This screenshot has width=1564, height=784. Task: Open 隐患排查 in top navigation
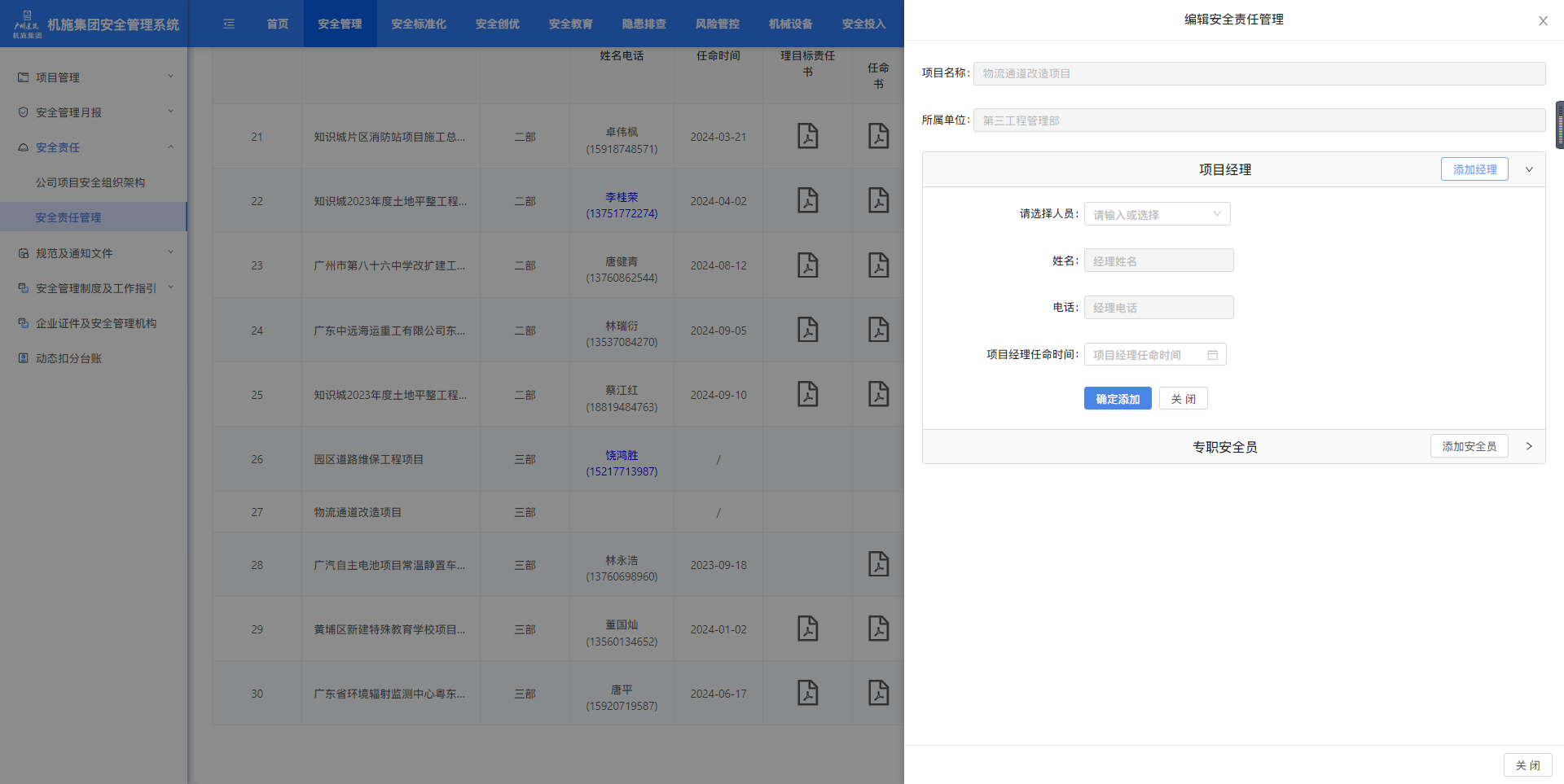click(644, 24)
